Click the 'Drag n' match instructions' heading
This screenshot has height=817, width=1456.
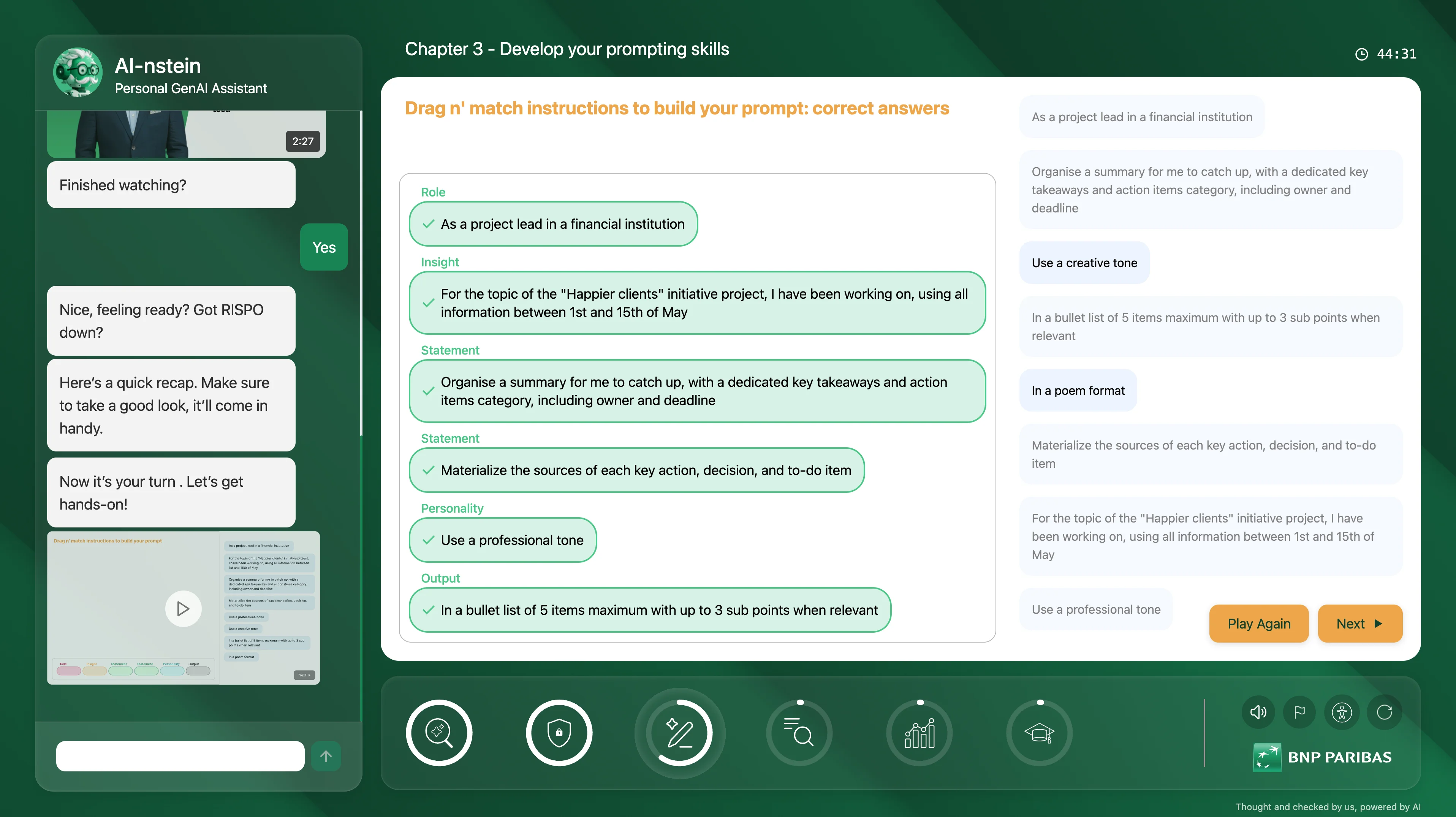[x=677, y=108]
